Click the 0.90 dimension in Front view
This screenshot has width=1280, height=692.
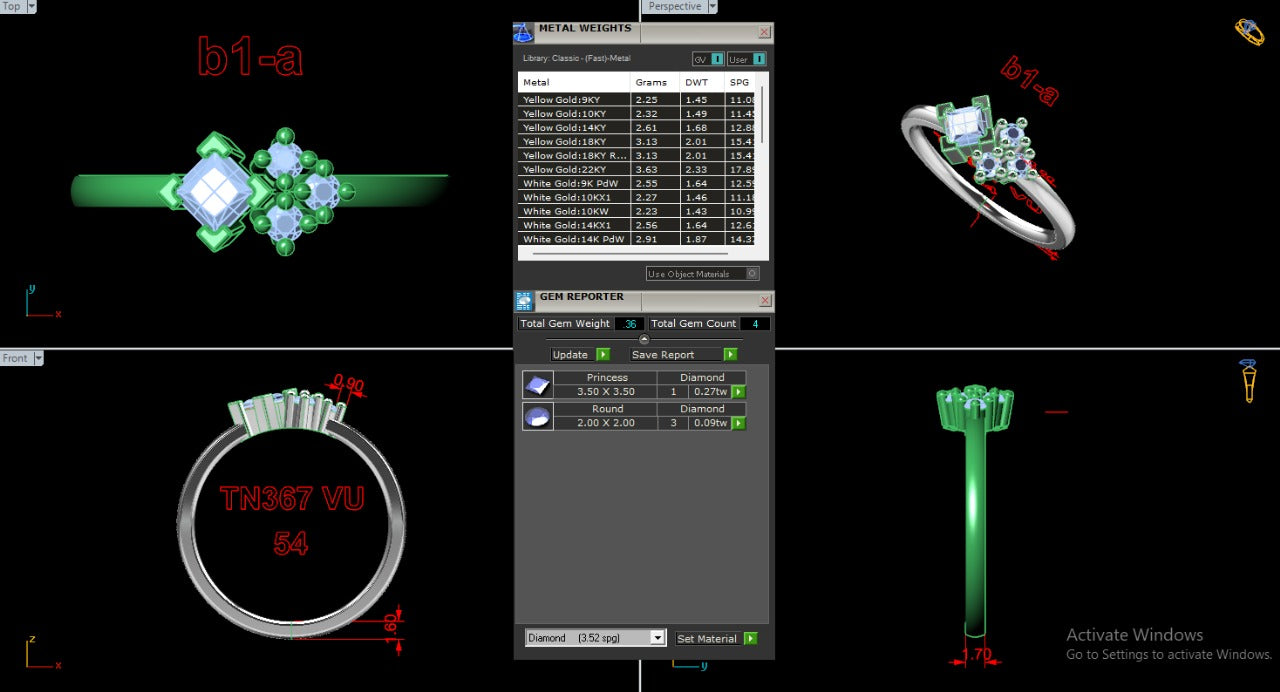347,383
